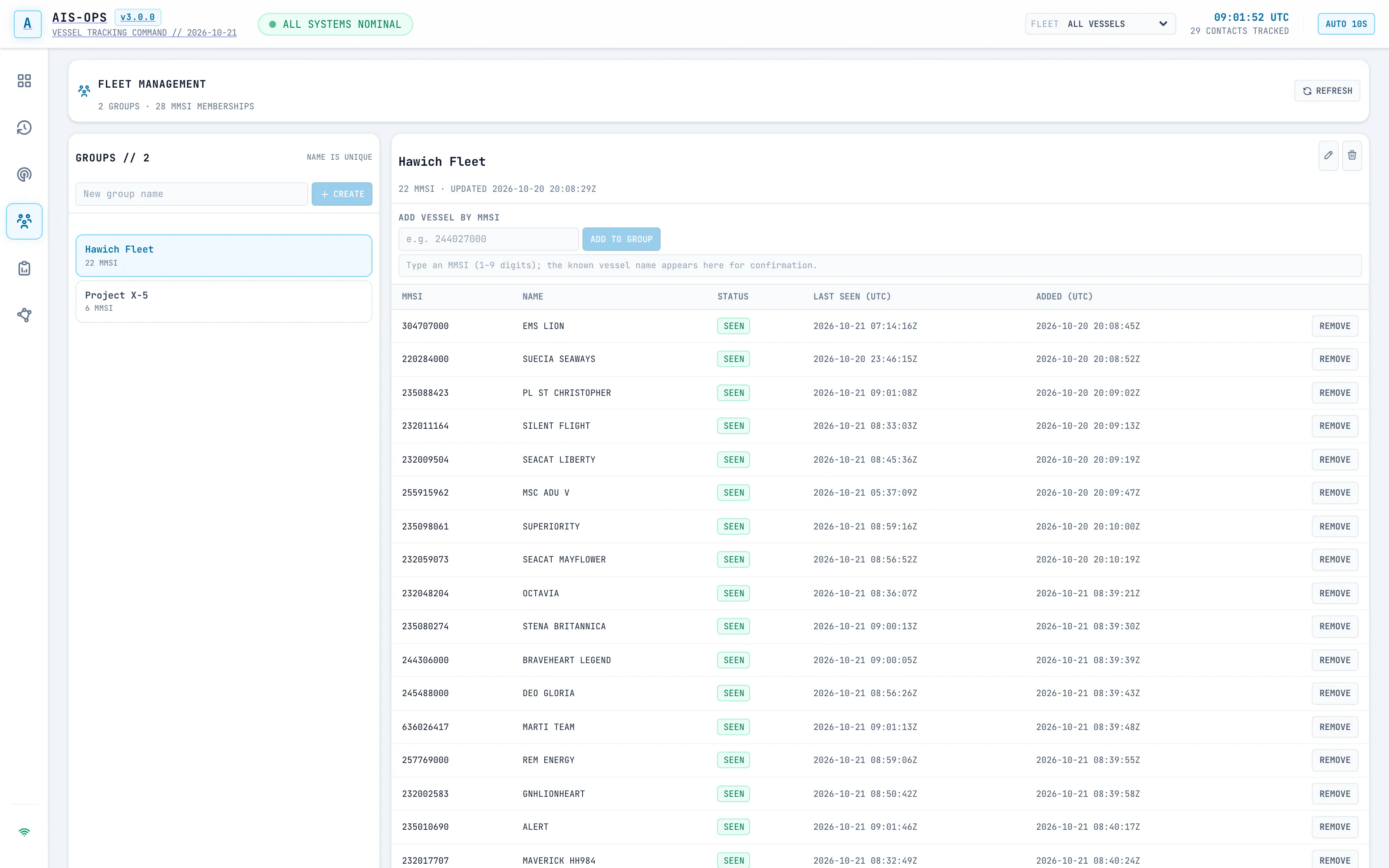Click the AIS-OPS title link
Viewport: 1389px width, 868px height.
[79, 17]
